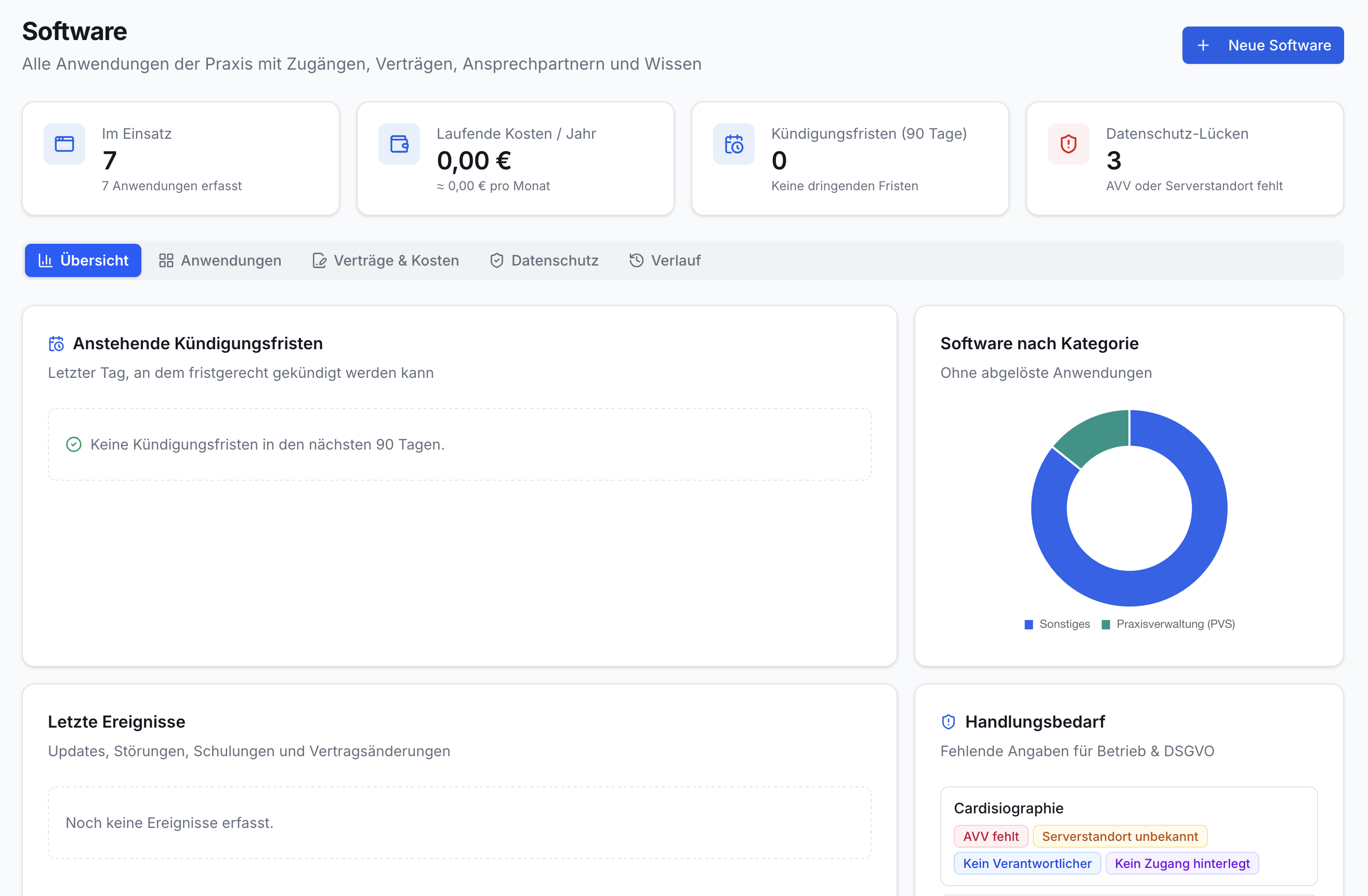Click the '≈ 0,00 € pro Monat' text
Viewport: 1368px width, 896px height.
point(493,186)
